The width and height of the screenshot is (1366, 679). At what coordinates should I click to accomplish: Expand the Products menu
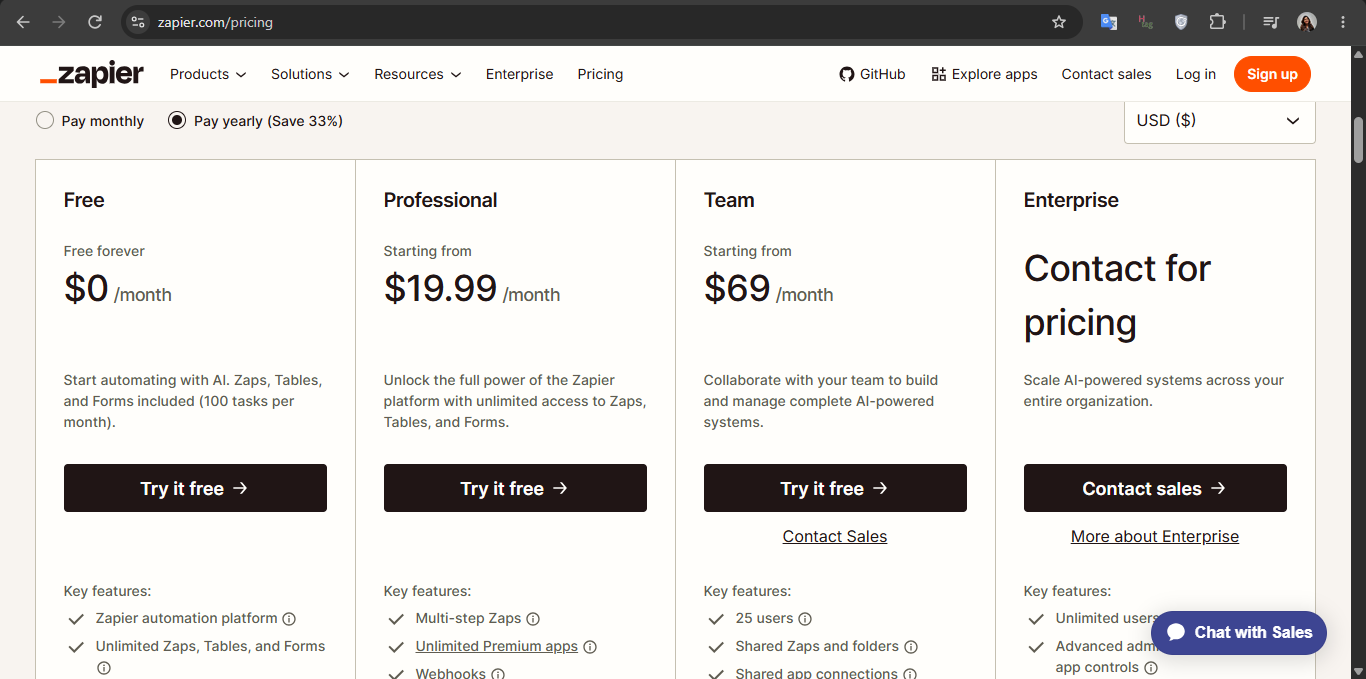tap(208, 74)
